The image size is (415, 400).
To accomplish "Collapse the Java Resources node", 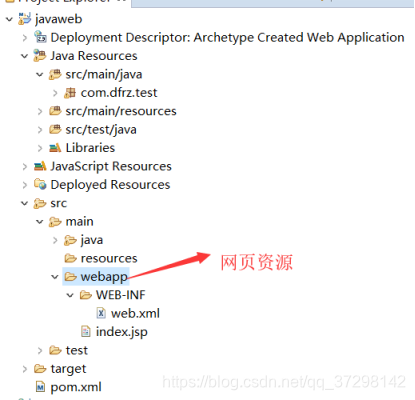I will (24, 56).
